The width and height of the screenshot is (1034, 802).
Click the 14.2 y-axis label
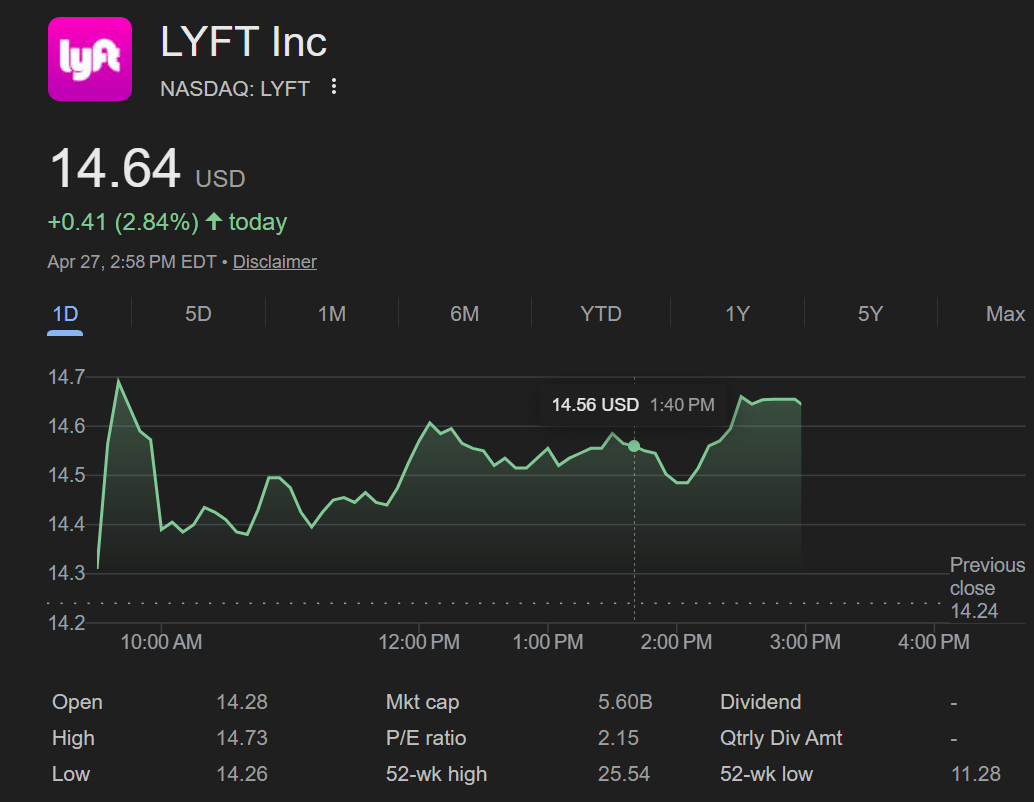point(67,623)
